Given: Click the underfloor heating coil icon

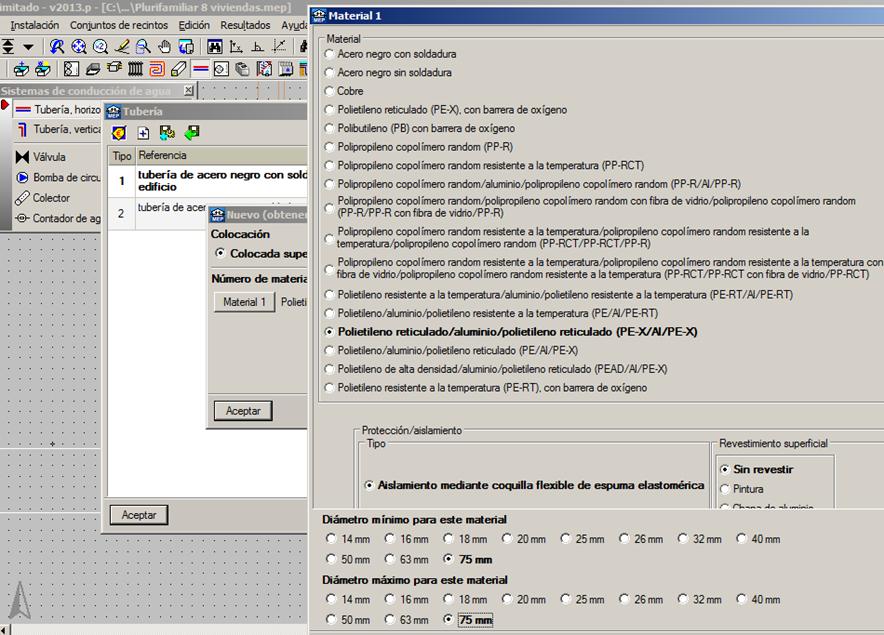Looking at the screenshot, I should click(157, 69).
